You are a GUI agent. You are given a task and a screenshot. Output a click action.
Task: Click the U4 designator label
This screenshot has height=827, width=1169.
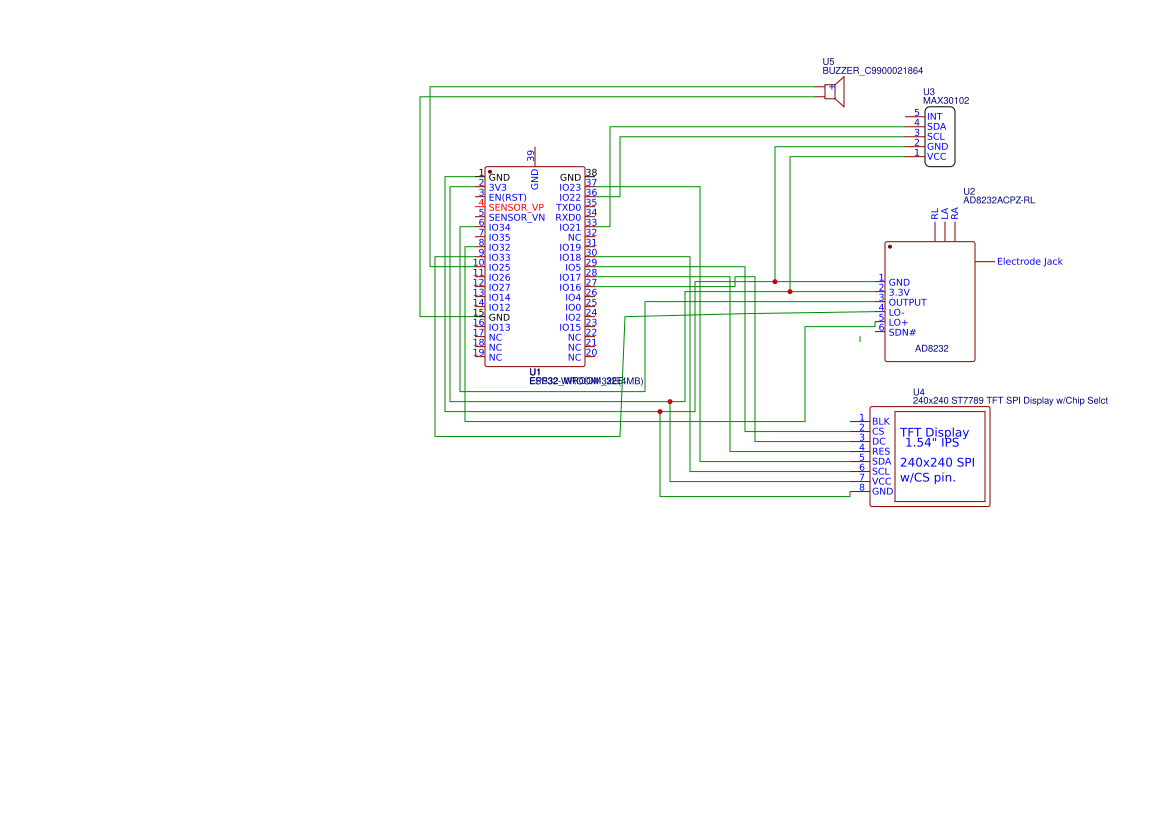coord(919,392)
